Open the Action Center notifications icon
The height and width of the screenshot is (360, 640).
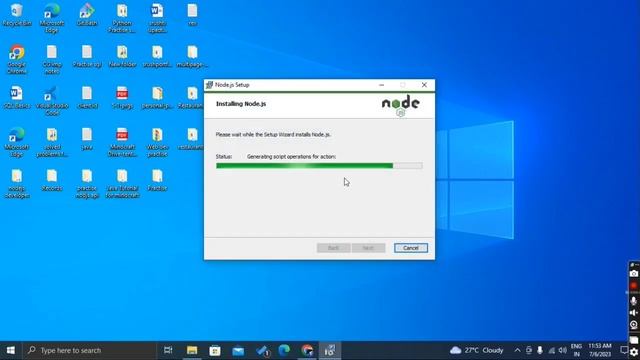click(x=624, y=350)
